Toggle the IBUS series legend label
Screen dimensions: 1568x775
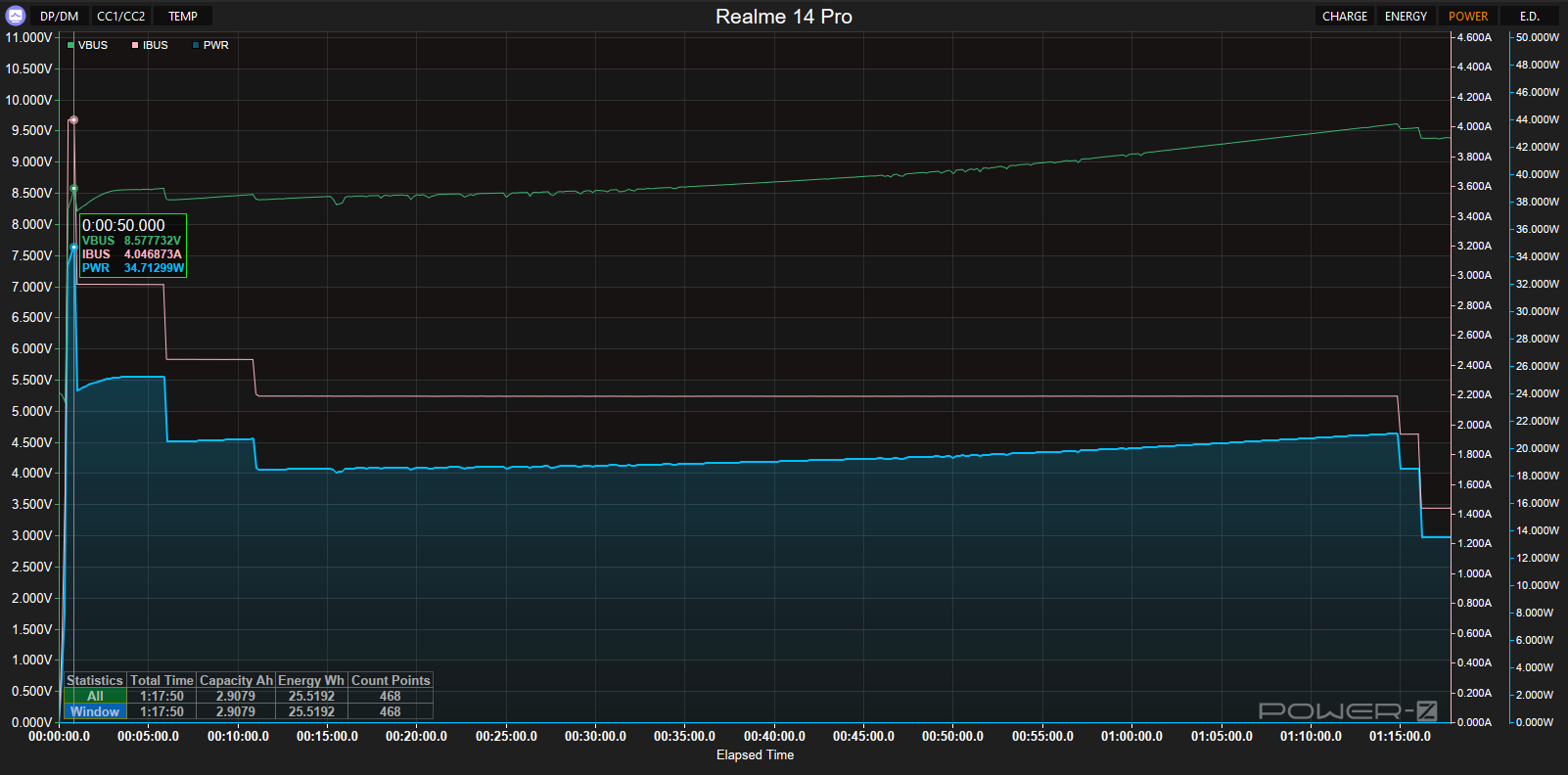click(156, 46)
